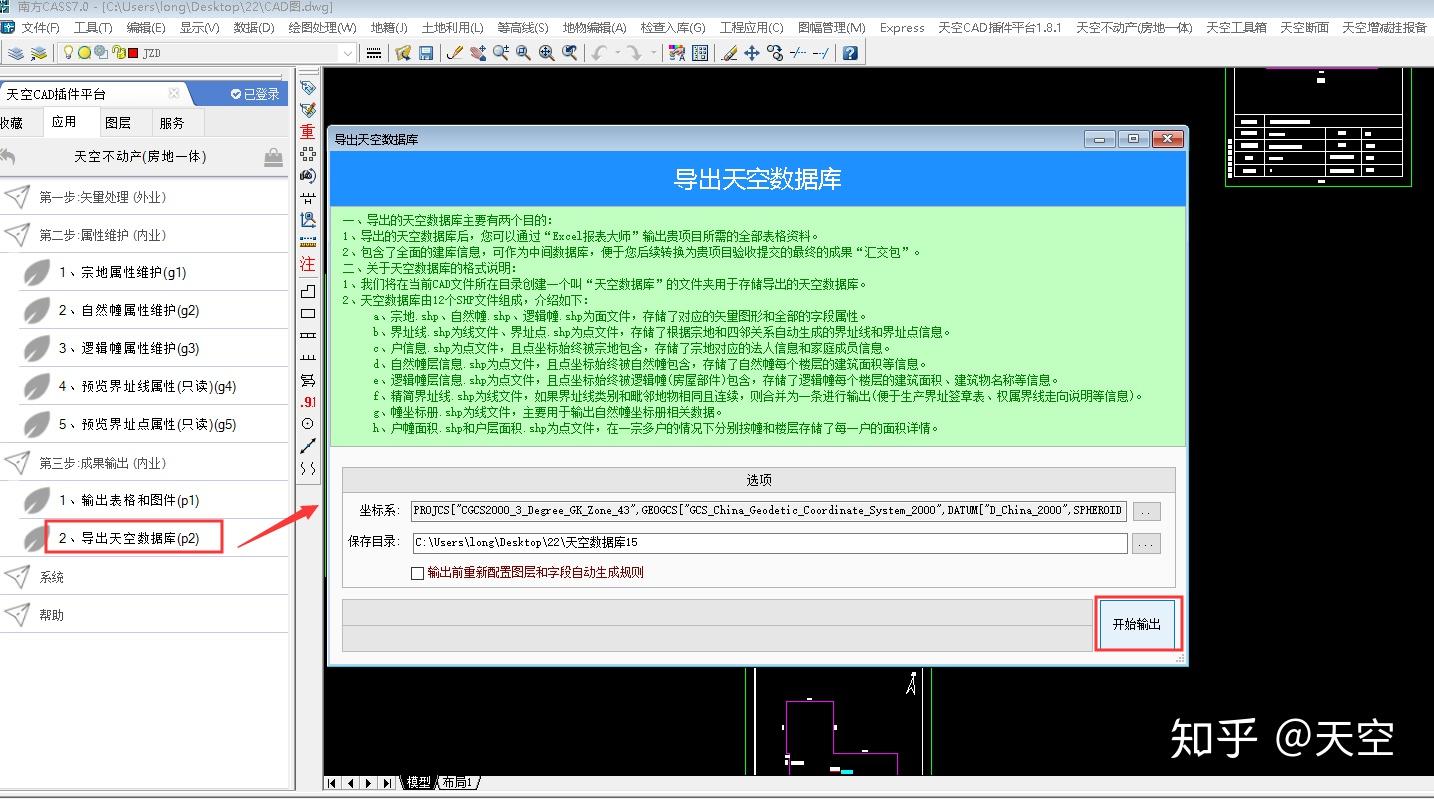Click the zoom previous icon
Screen dimensions: 1434x799
click(x=569, y=53)
